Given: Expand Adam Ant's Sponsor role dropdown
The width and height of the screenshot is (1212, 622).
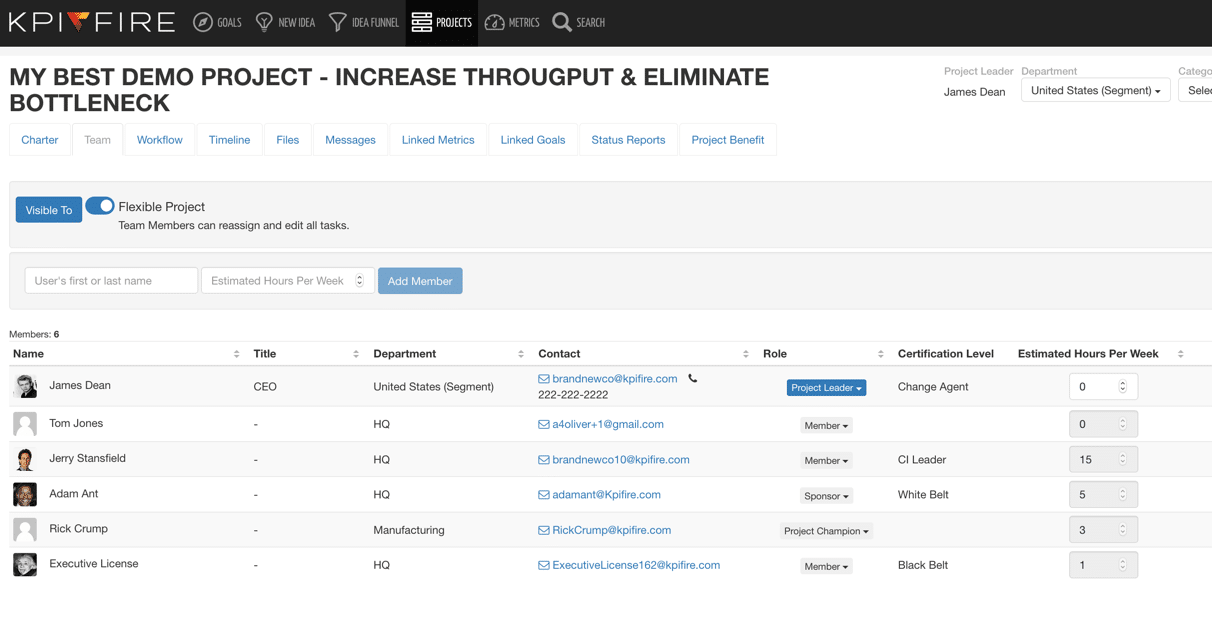Looking at the screenshot, I should pyautogui.click(x=826, y=496).
